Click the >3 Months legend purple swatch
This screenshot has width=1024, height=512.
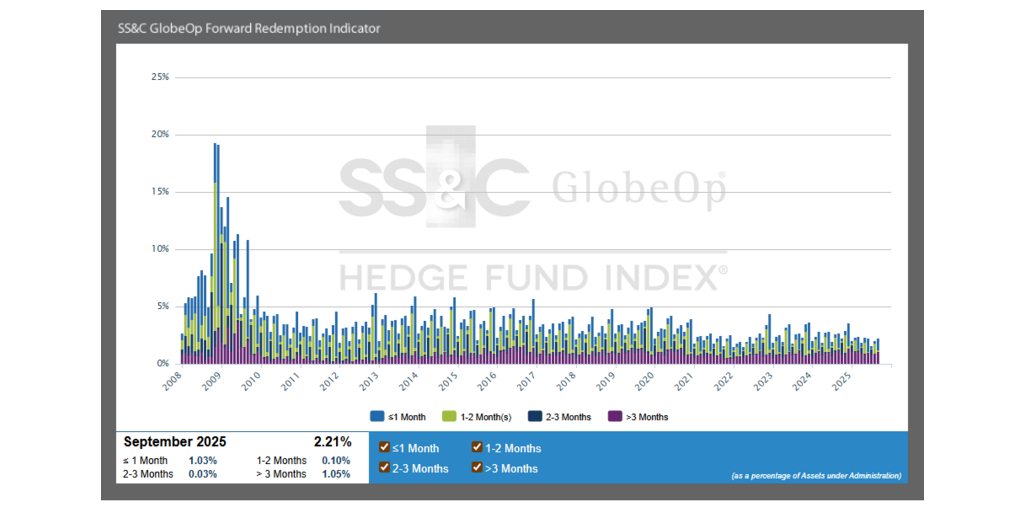point(614,417)
